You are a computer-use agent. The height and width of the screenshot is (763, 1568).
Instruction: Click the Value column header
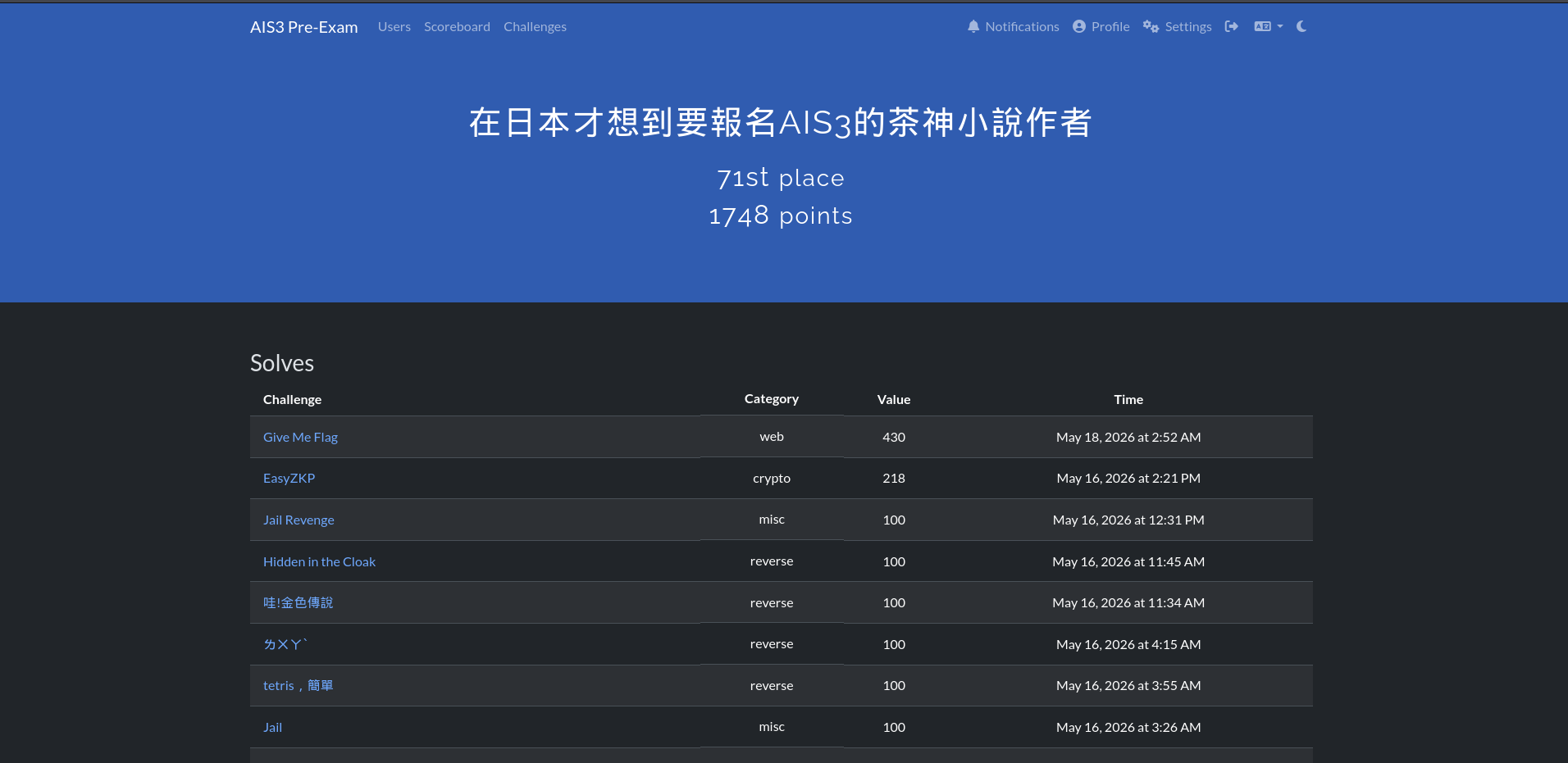pyautogui.click(x=894, y=400)
